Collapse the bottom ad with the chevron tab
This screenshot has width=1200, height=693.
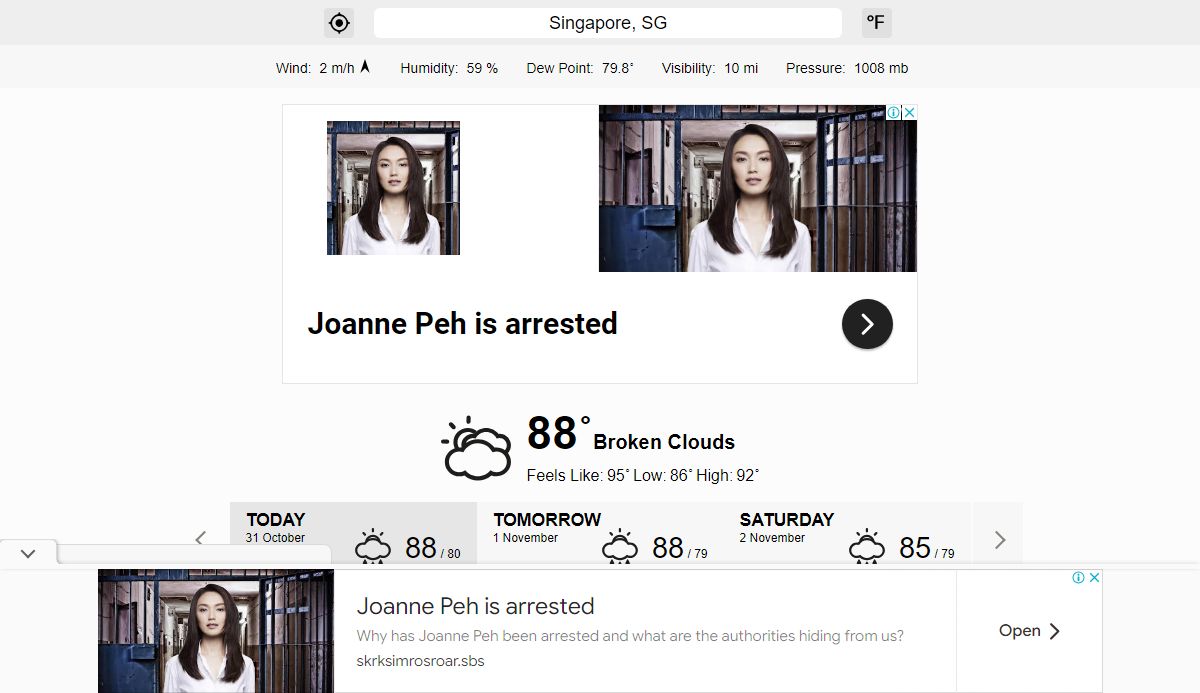pyautogui.click(x=28, y=553)
